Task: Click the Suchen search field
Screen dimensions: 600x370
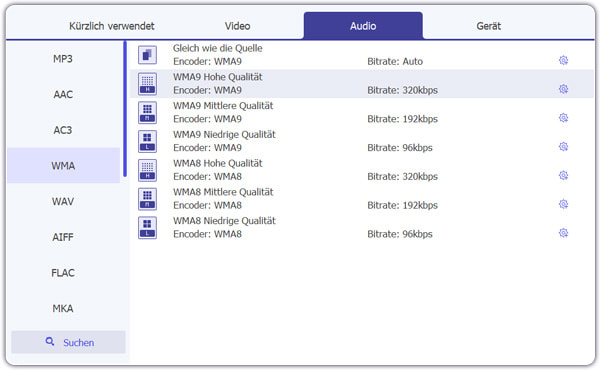Action: 68,342
